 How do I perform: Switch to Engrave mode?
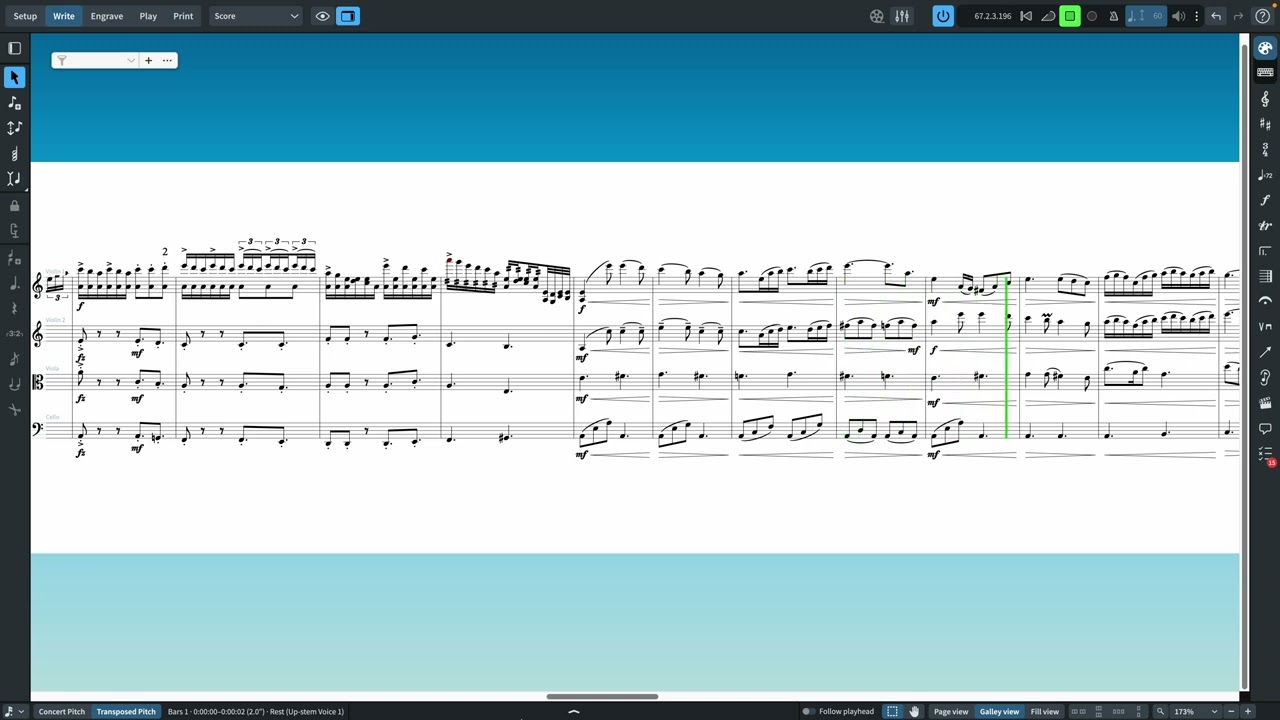[x=106, y=16]
